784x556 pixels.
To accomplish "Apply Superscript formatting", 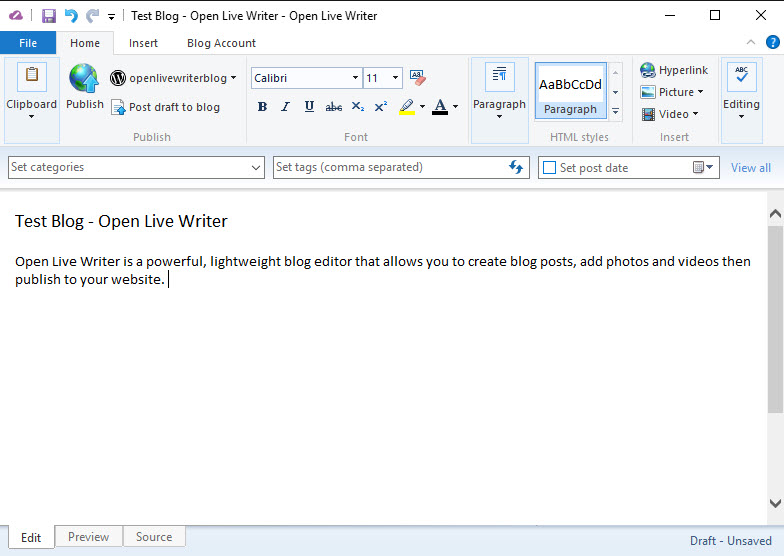I will pos(381,106).
